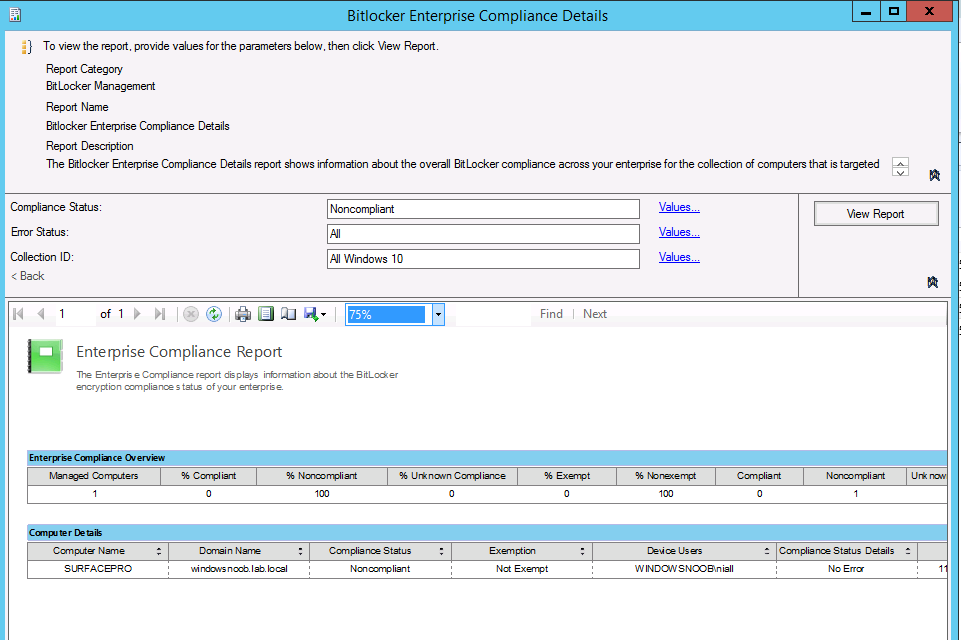Sort by the Computer Name column
Screen dimensions: 961x640
[159, 551]
